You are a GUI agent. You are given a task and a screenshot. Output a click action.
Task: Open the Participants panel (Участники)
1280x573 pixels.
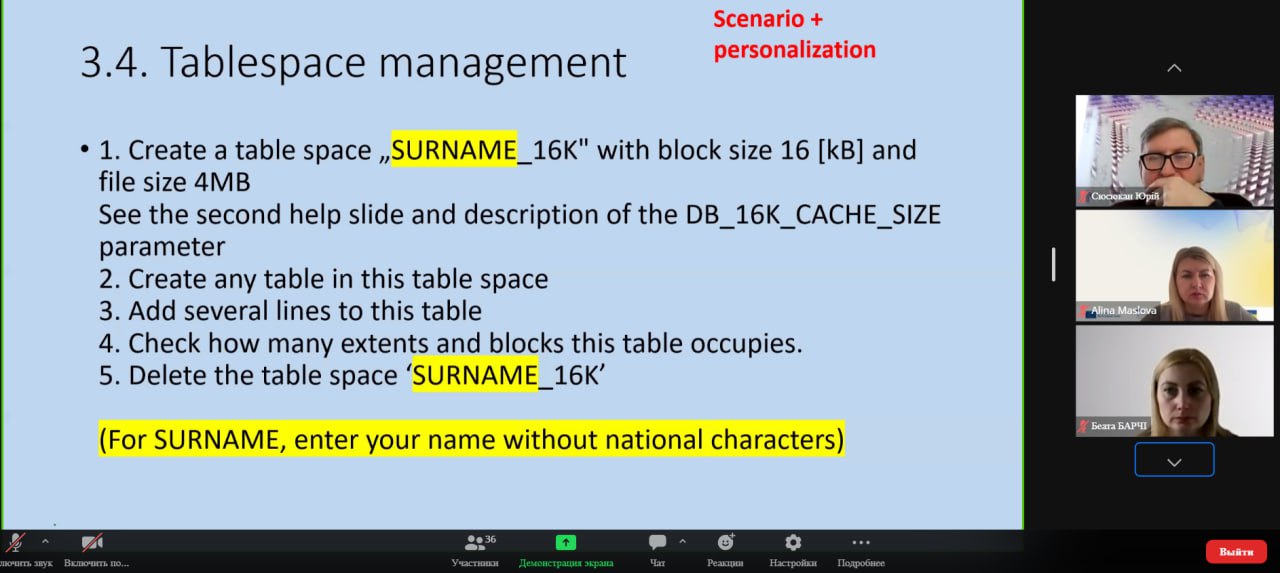point(474,543)
